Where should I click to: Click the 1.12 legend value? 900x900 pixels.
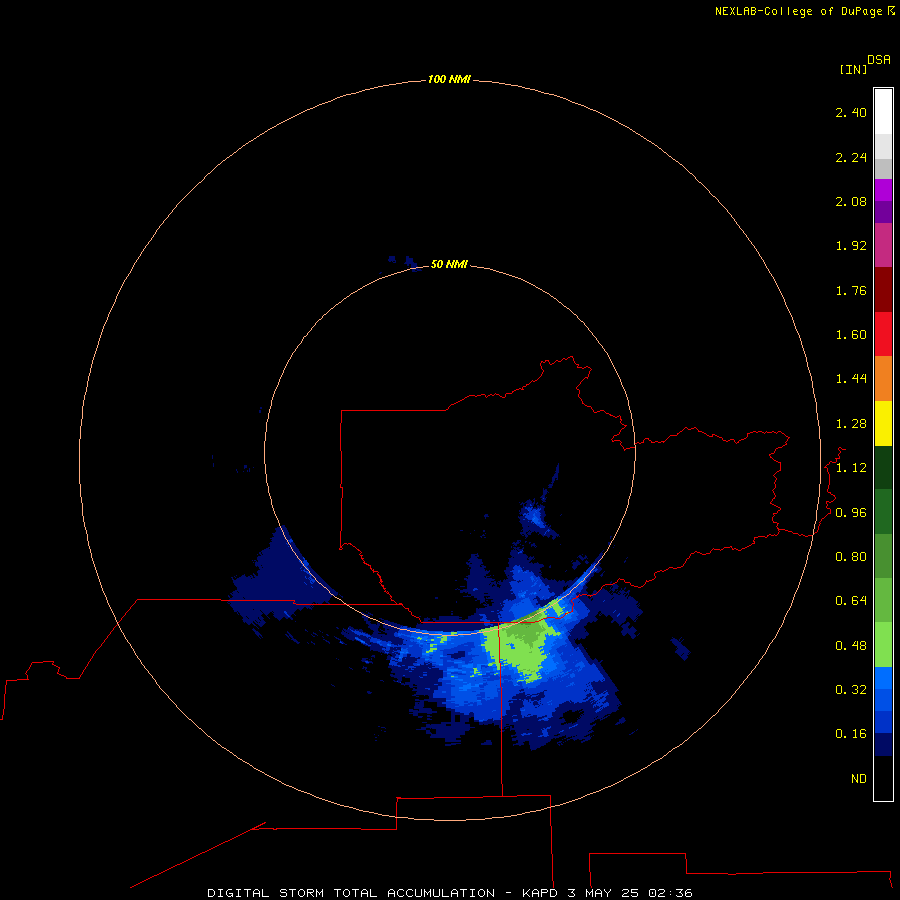click(x=851, y=468)
